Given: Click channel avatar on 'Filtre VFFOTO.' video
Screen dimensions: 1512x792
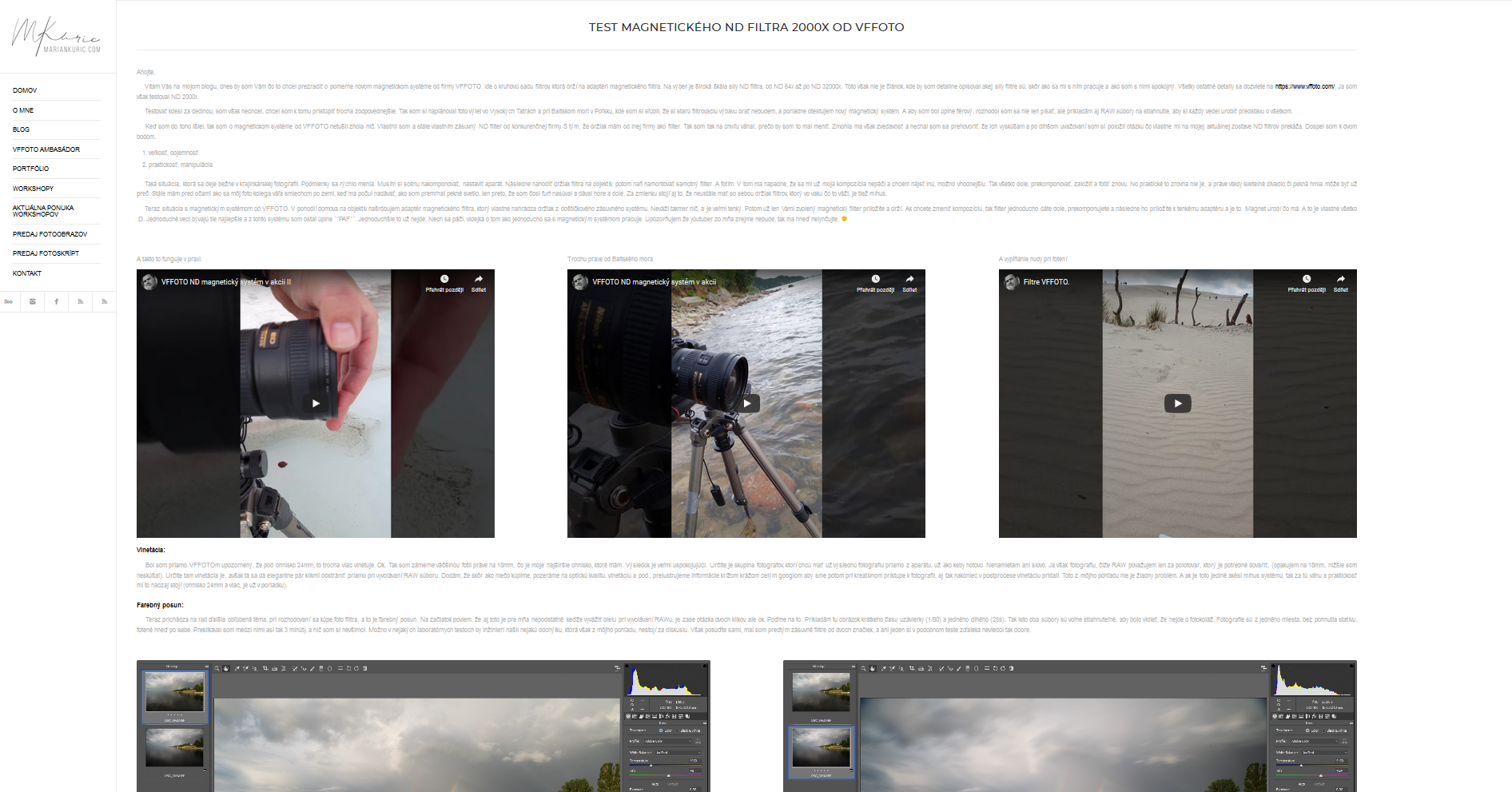Looking at the screenshot, I should (x=1011, y=281).
